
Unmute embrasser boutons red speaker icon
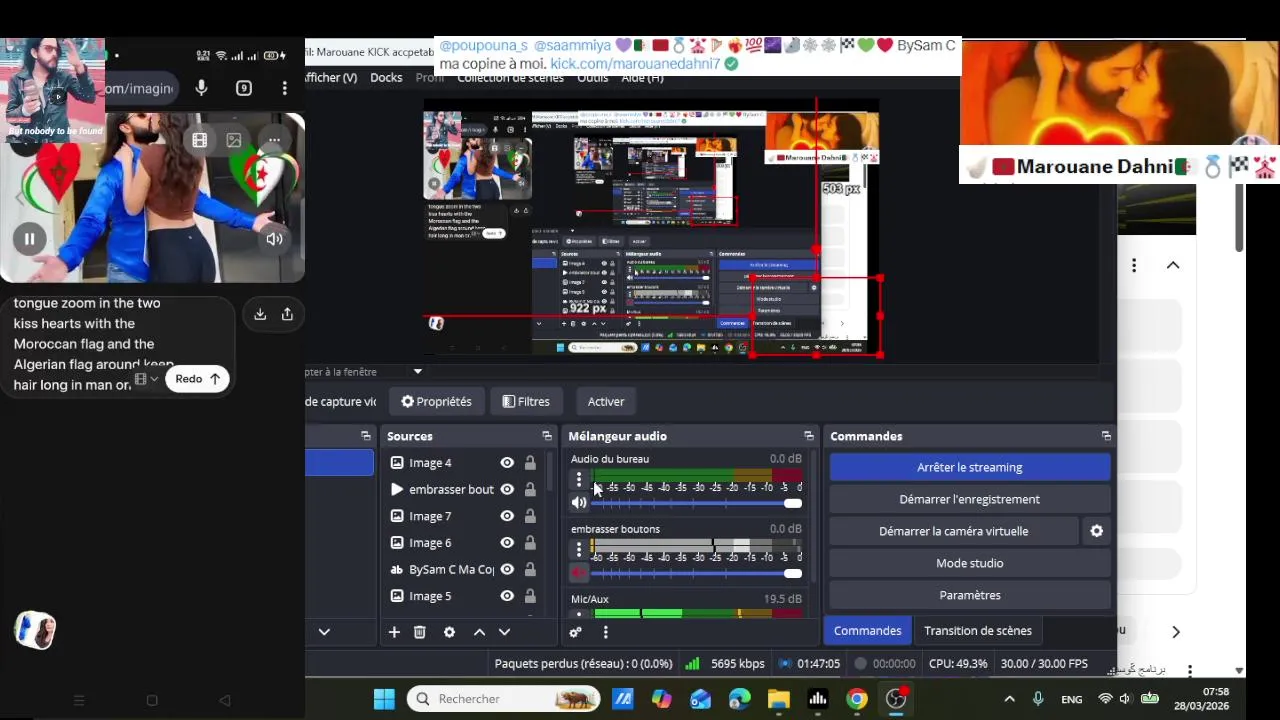[x=579, y=573]
